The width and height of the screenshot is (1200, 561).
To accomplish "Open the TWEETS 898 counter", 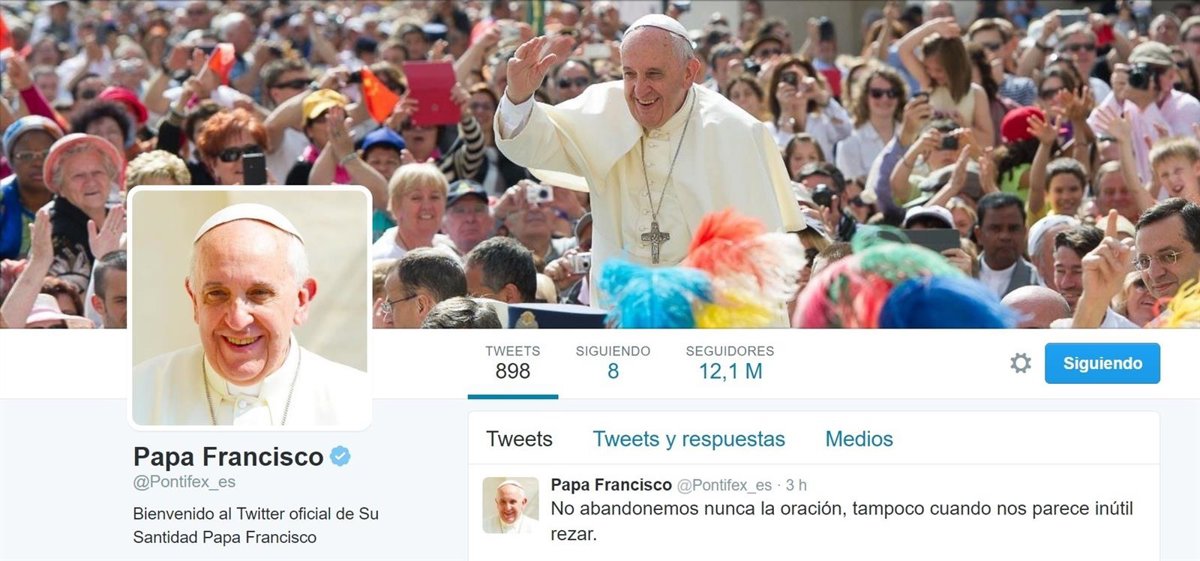I will 513,363.
